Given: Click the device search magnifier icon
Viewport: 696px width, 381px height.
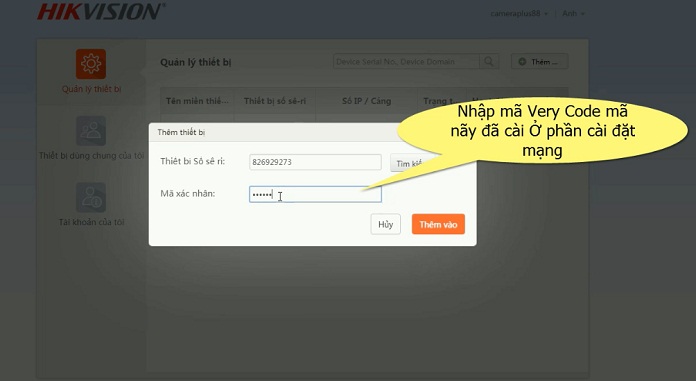Looking at the screenshot, I should (x=489, y=61).
